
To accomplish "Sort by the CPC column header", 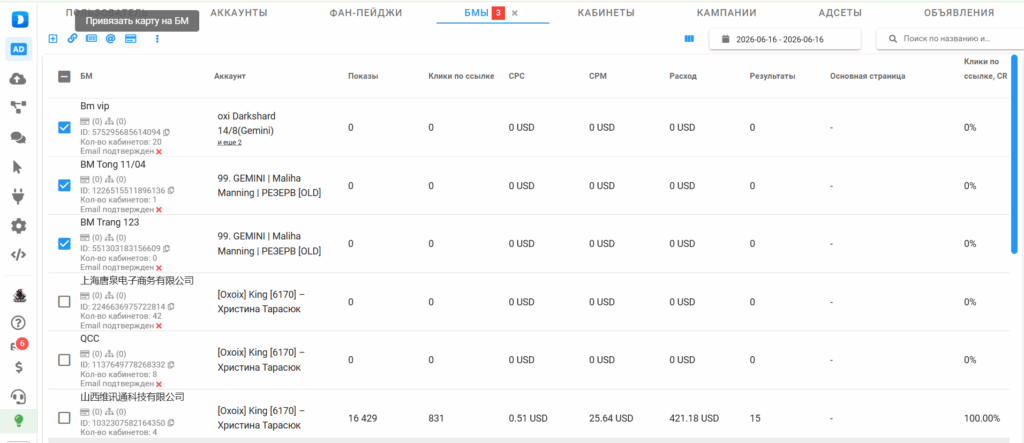I will [517, 76].
